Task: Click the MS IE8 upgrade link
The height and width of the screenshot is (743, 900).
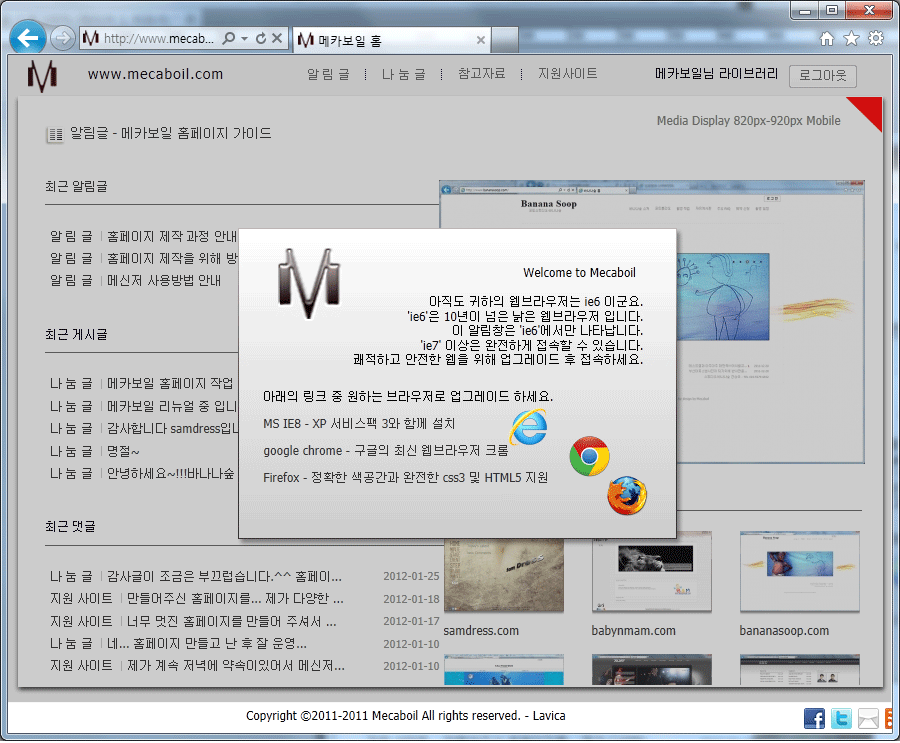Action: [359, 424]
